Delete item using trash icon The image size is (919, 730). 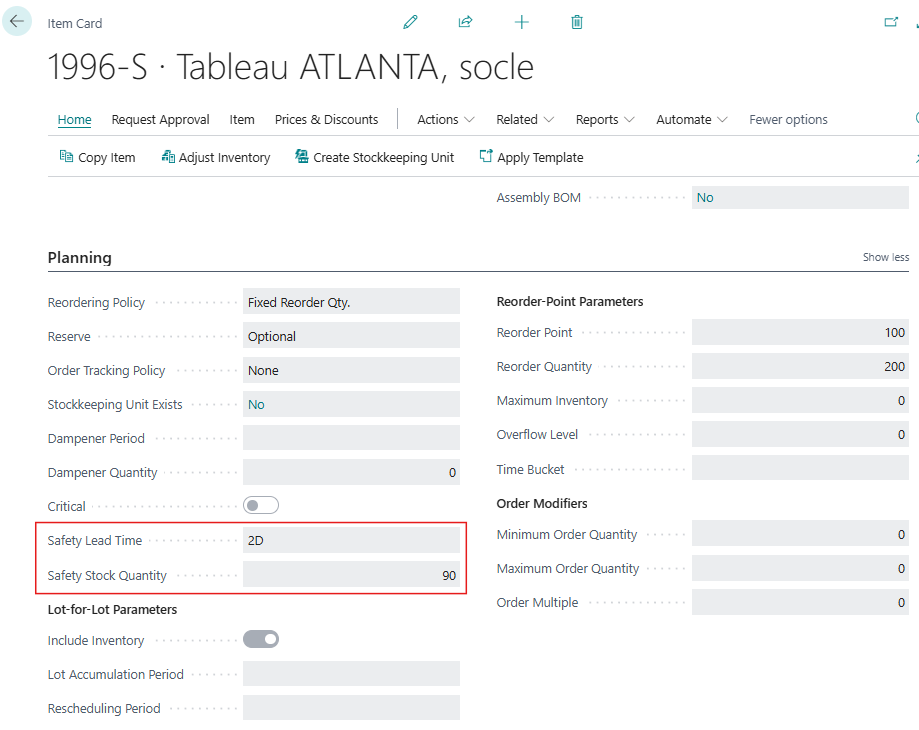tap(577, 22)
